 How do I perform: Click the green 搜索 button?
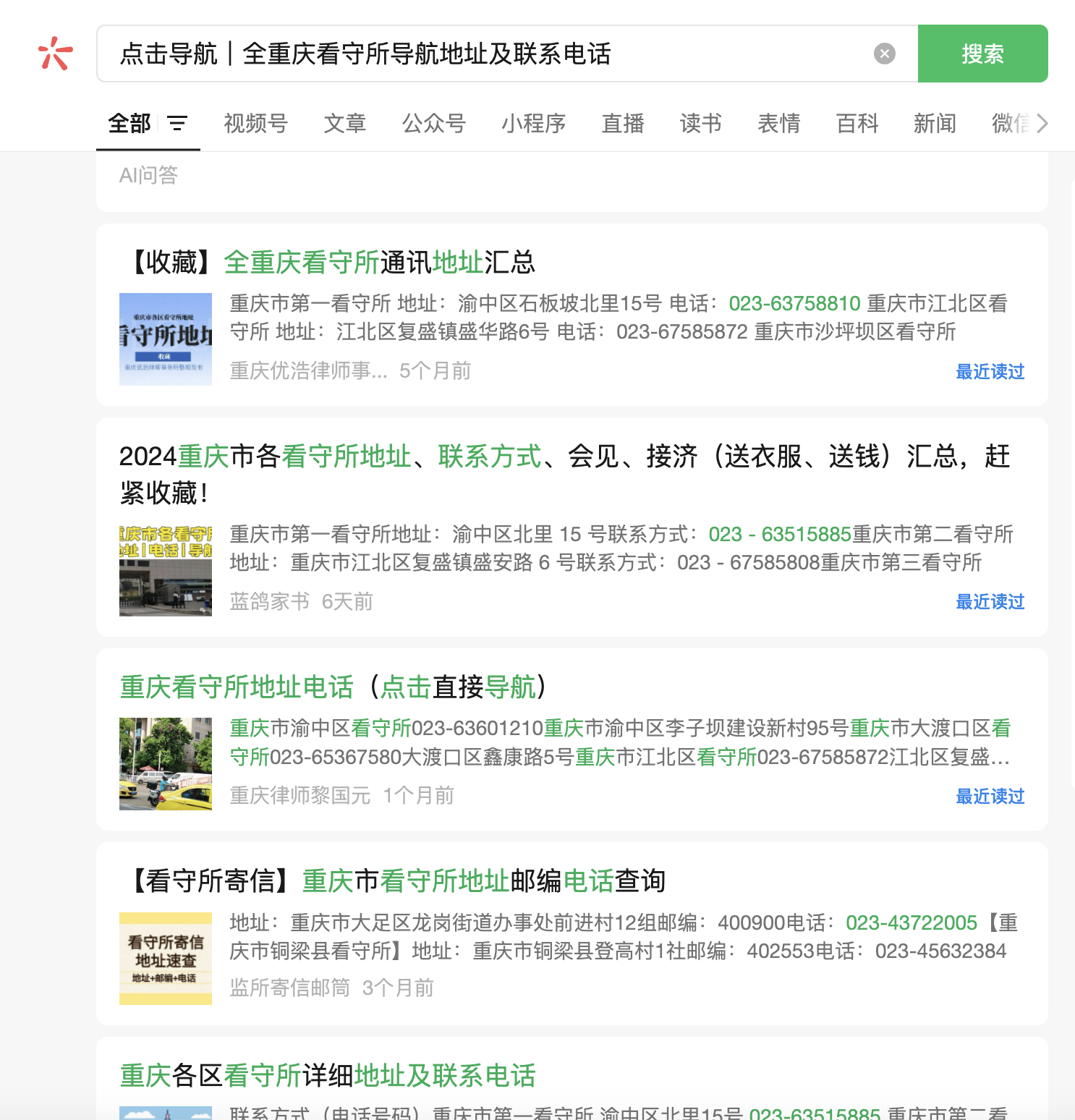pyautogui.click(x=982, y=54)
